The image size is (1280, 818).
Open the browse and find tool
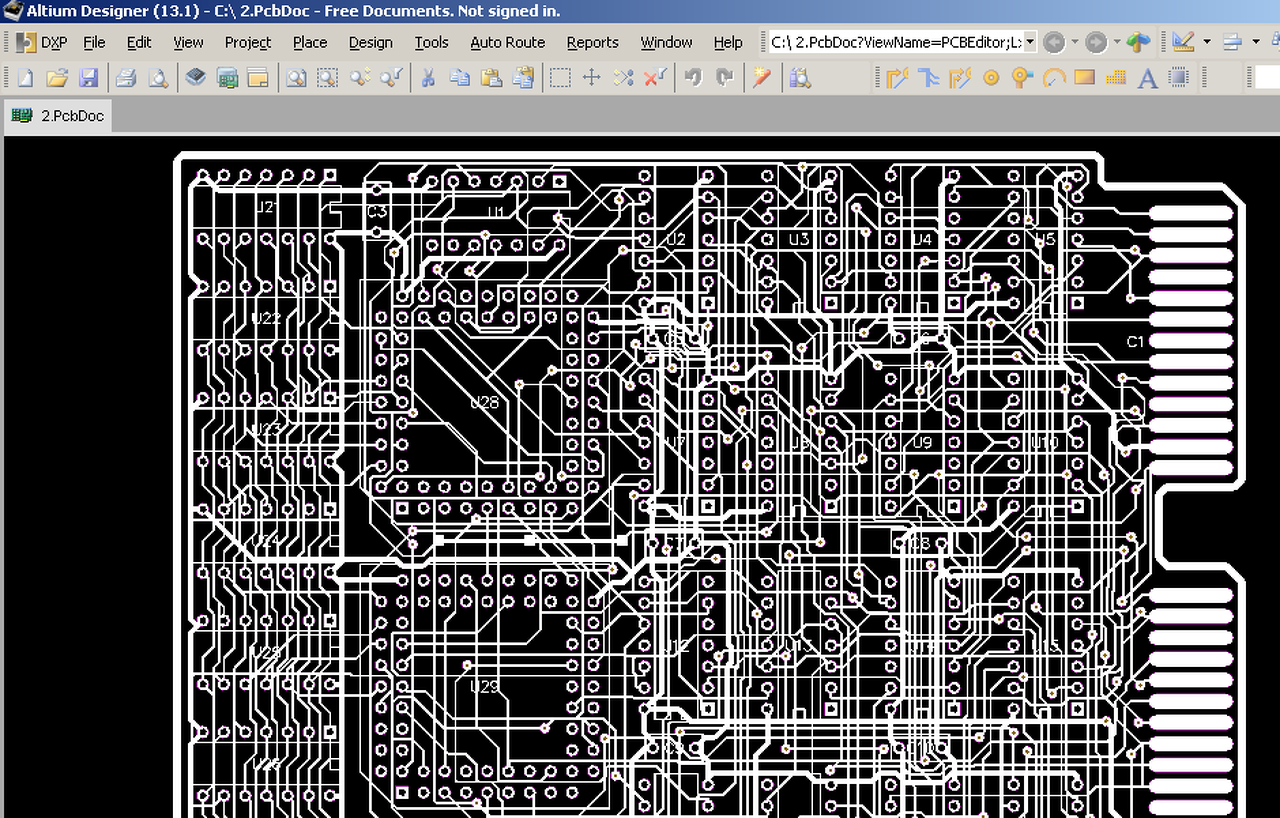coord(799,77)
